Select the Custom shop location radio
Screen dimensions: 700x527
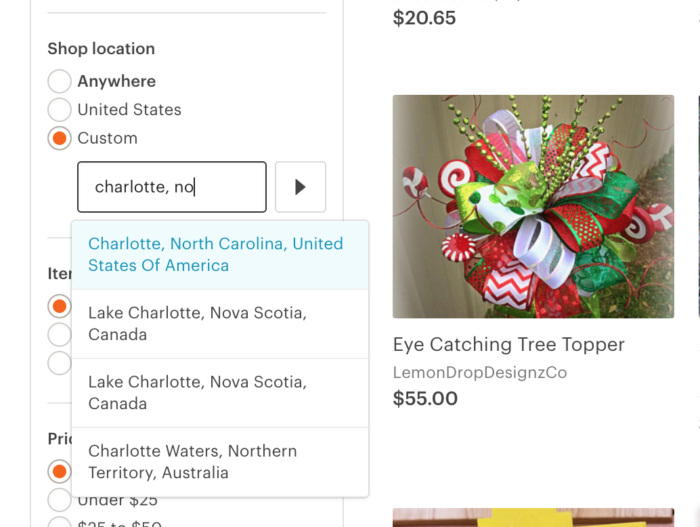(x=60, y=138)
